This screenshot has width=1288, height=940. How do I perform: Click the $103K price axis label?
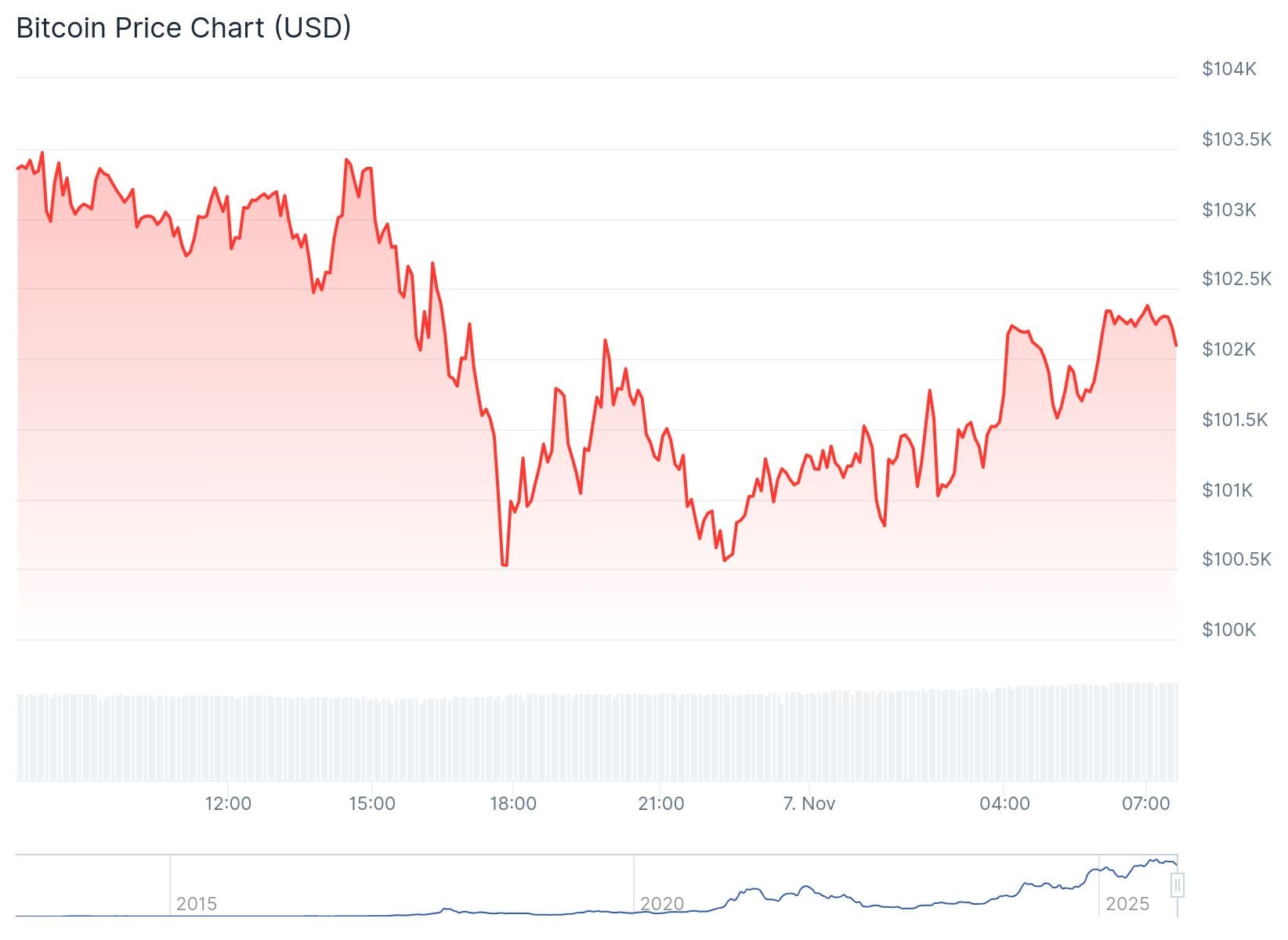[1228, 210]
